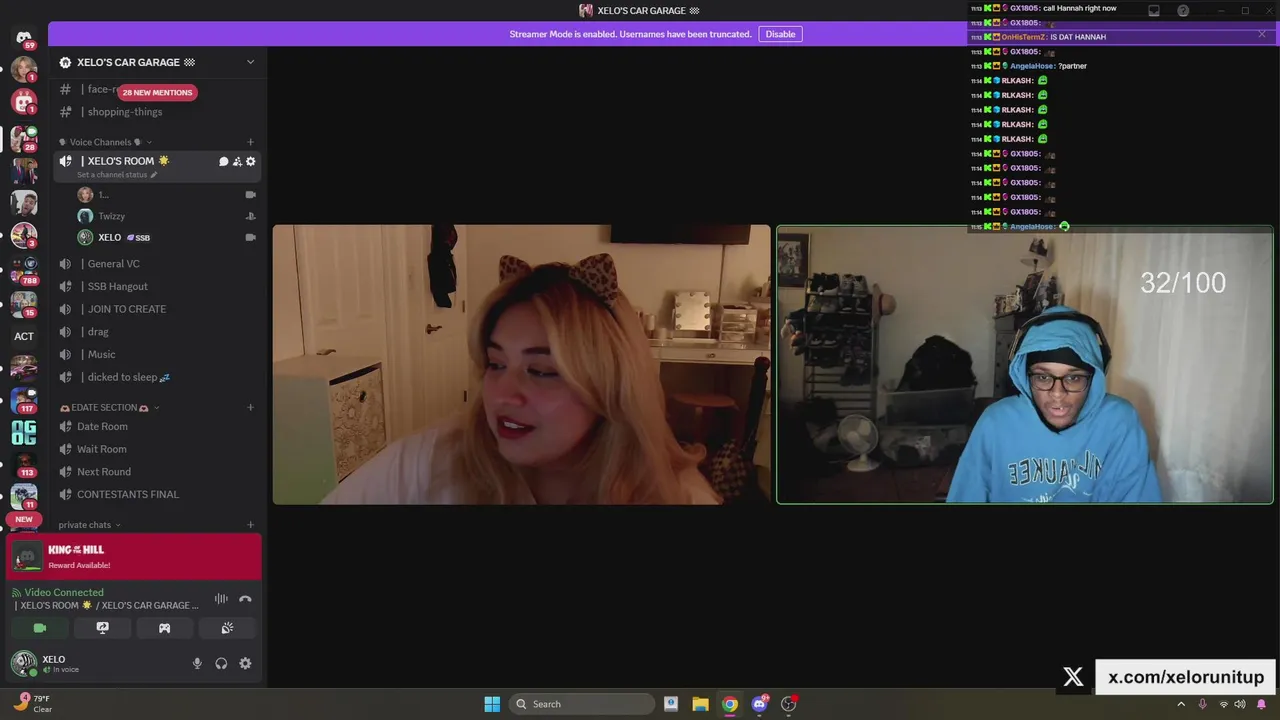The width and height of the screenshot is (1280, 720).
Task: Share your screen button
Action: 102,628
